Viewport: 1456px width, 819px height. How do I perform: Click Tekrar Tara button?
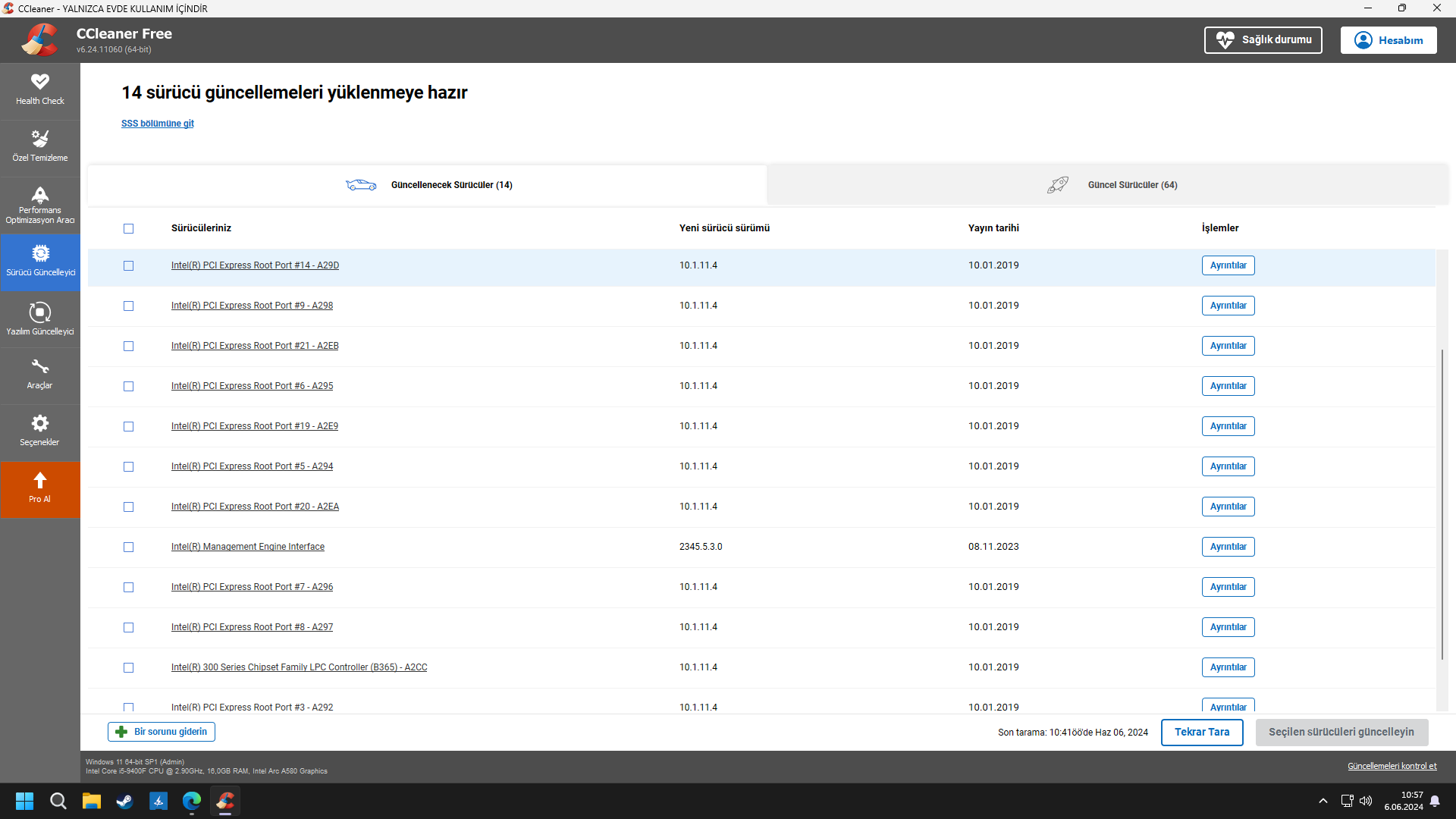point(1202,733)
